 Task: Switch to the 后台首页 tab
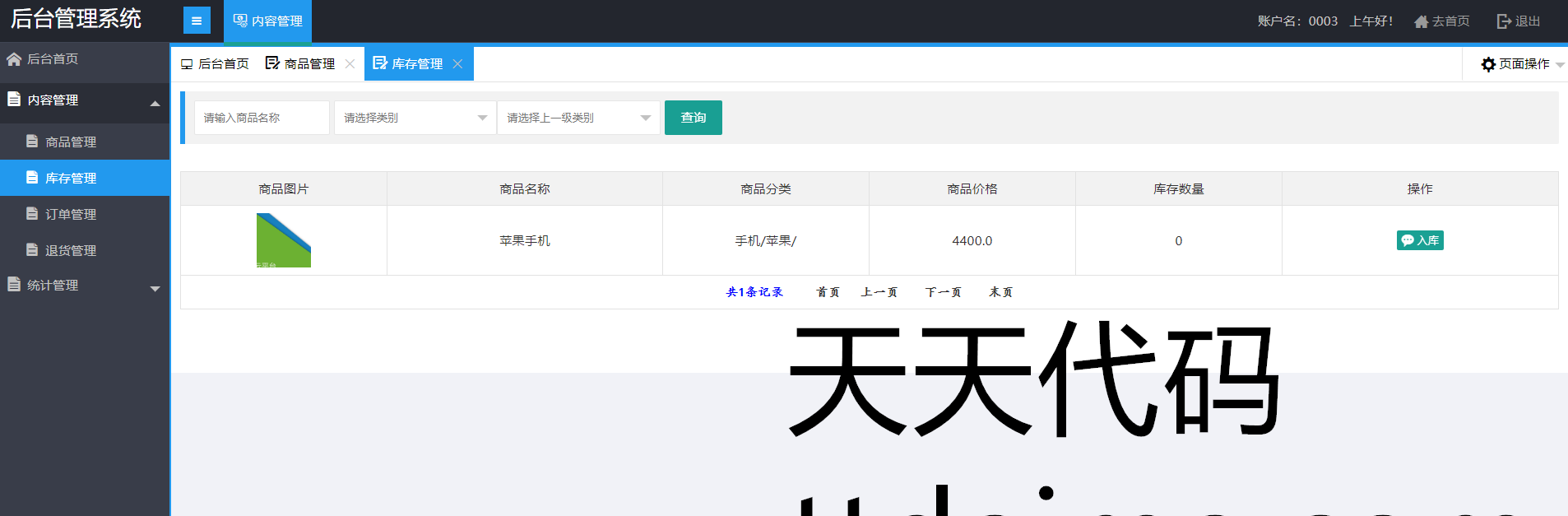(216, 64)
